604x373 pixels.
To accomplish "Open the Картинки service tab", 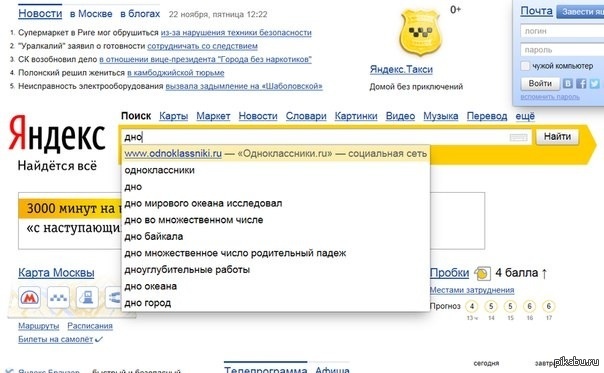I will pyautogui.click(x=356, y=116).
